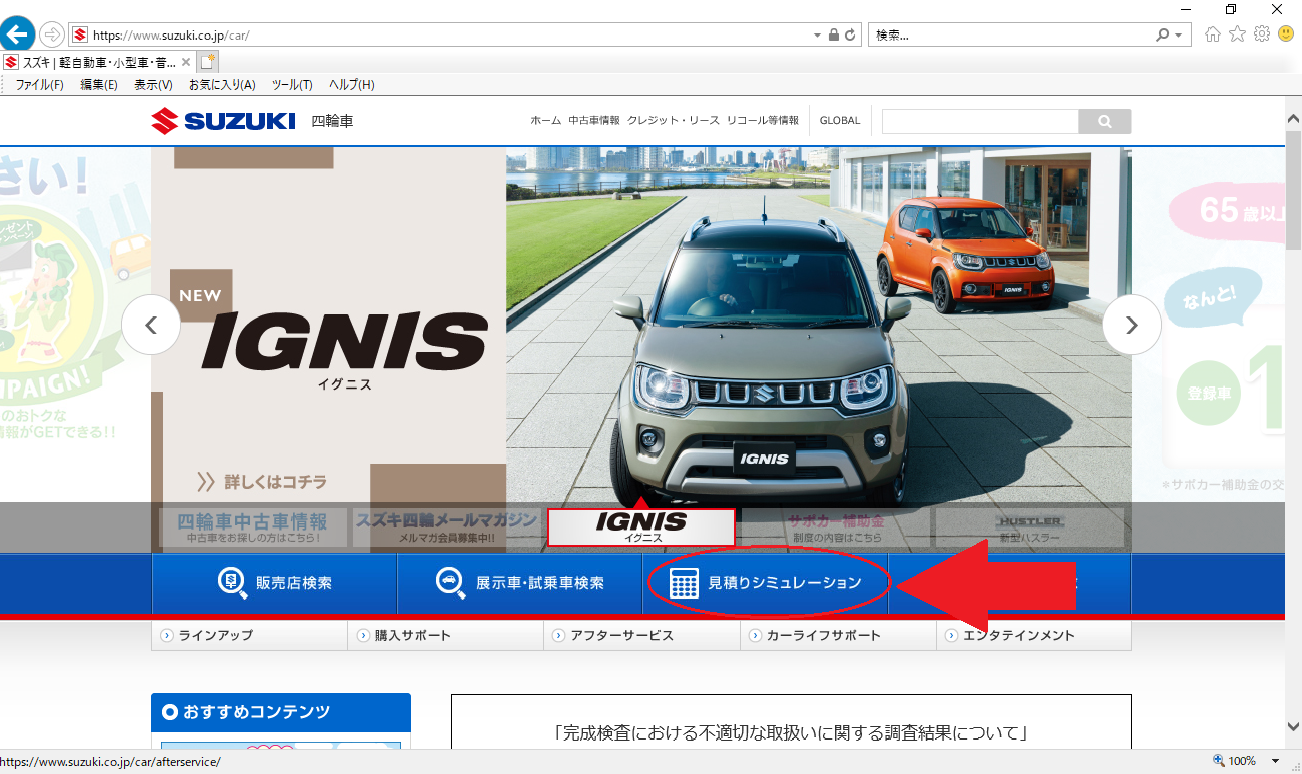1302x774 pixels.
Task: Open the 完成検査における不適切な取扱い notice link
Action: coord(791,734)
